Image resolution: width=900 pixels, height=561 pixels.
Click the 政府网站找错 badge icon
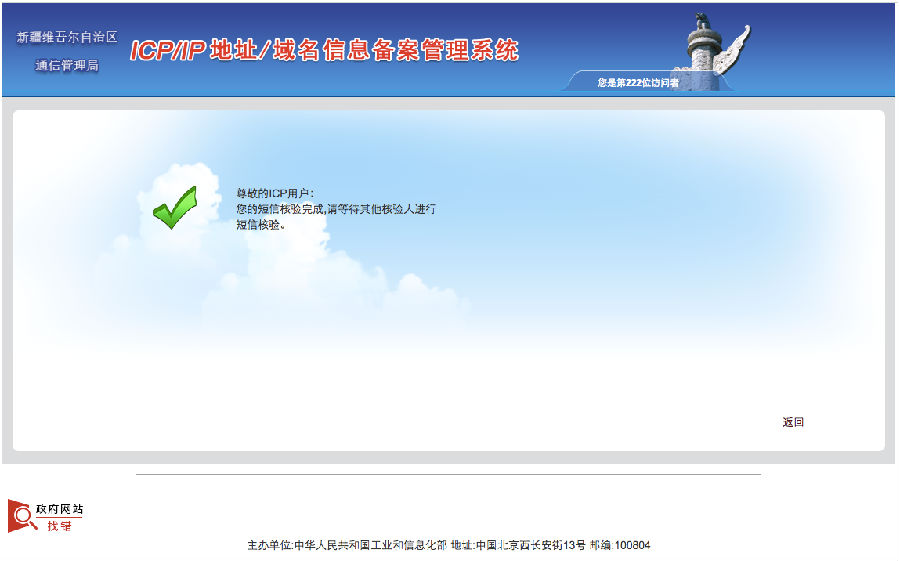(45, 516)
